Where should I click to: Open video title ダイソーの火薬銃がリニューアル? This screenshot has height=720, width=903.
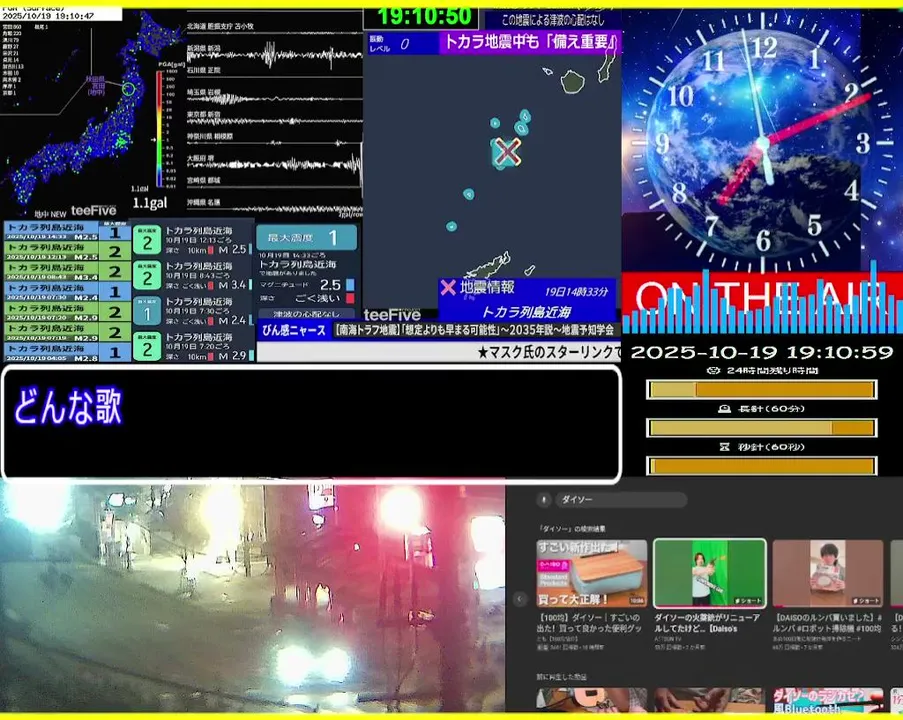(707, 623)
